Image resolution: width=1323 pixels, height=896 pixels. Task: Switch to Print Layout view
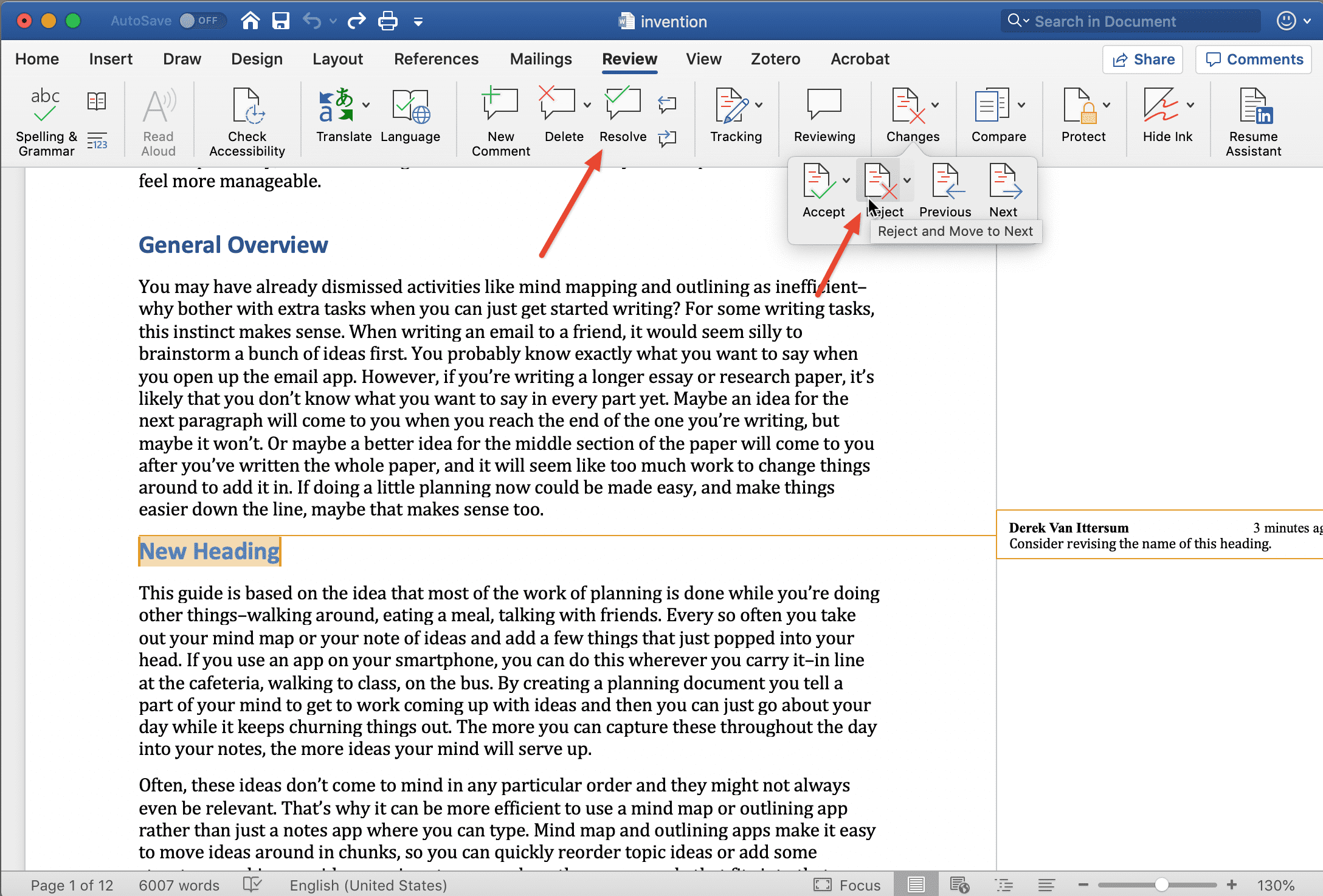[x=916, y=884]
